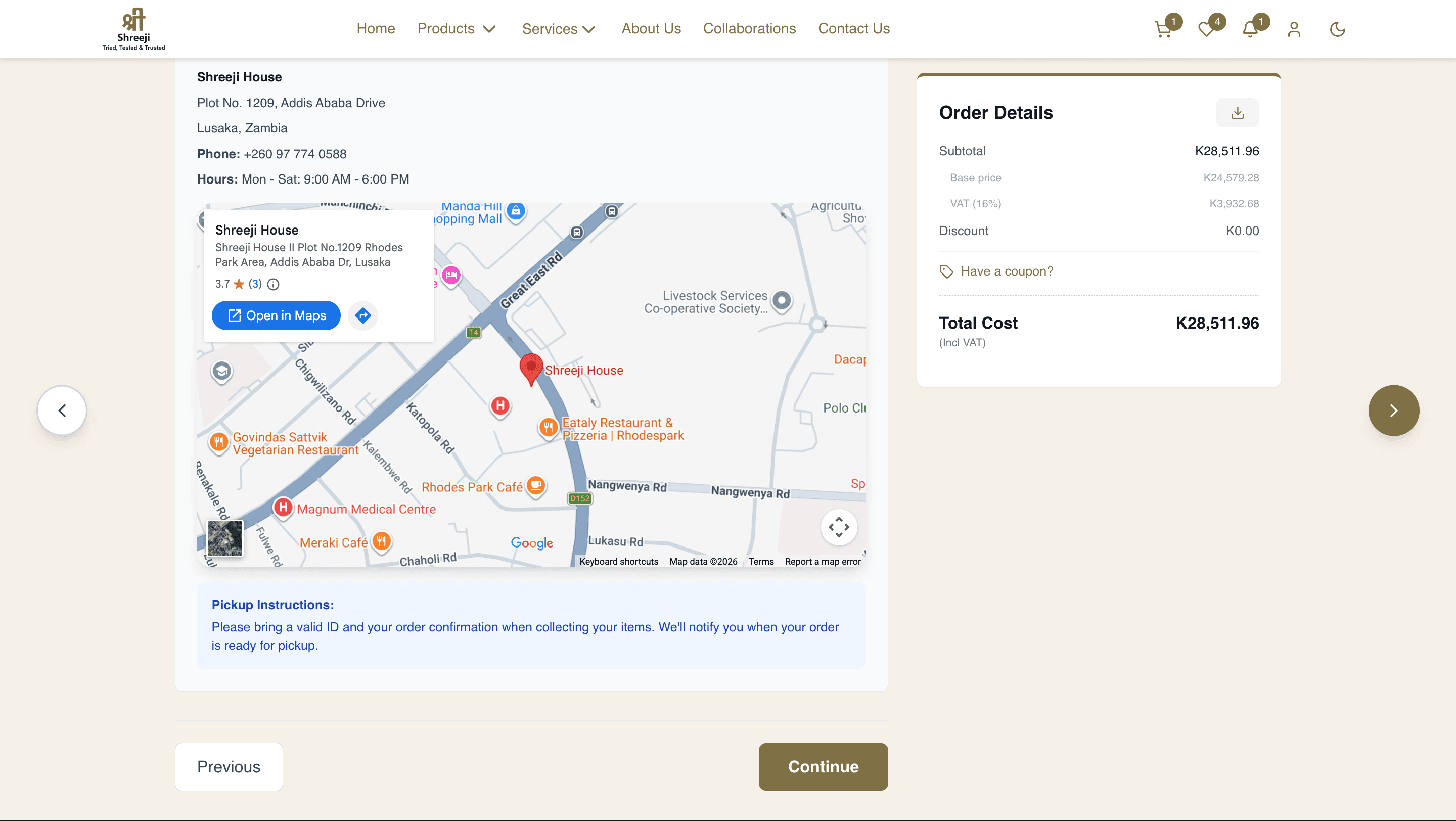This screenshot has width=1456, height=821.
Task: Open the map Terms link
Action: 761,562
